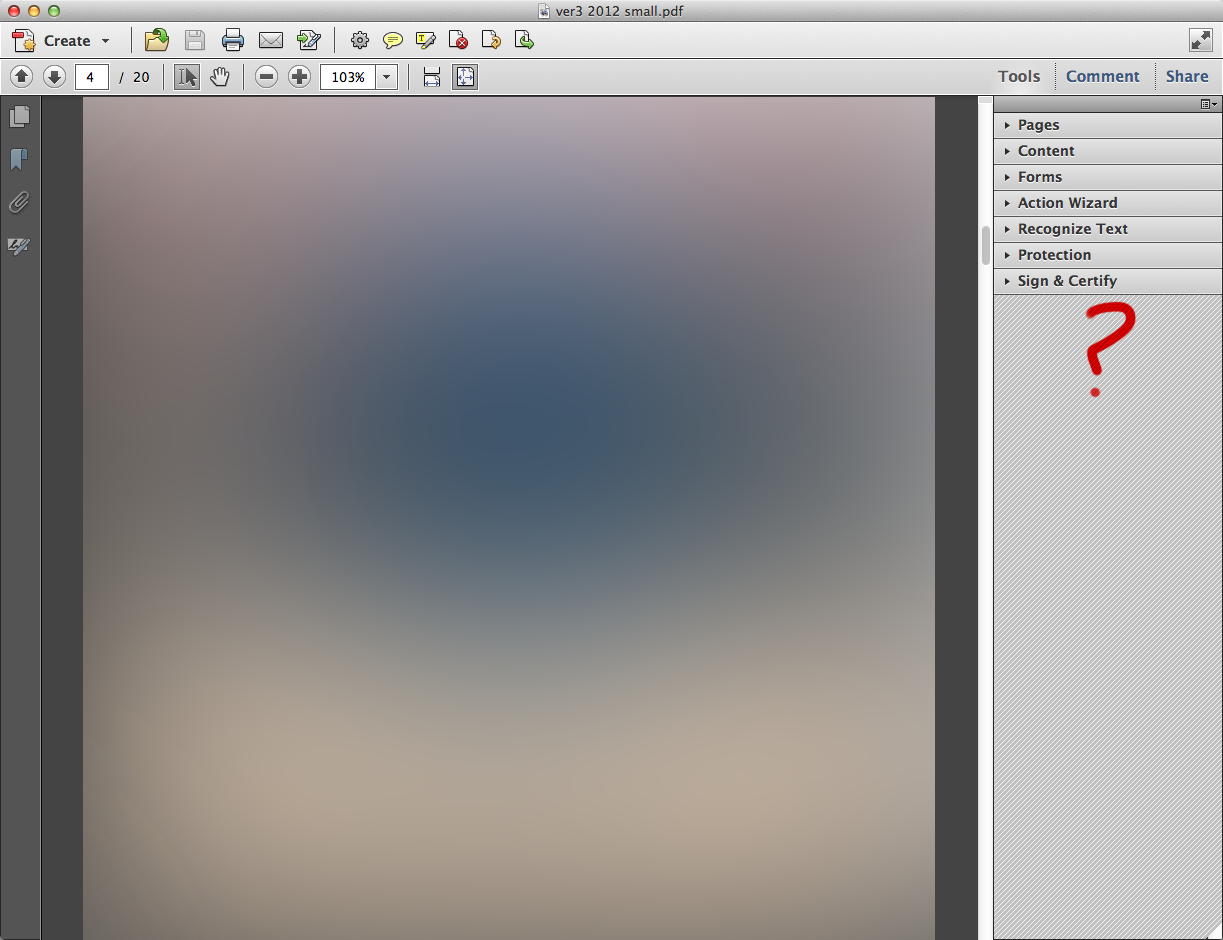Click the extract page icon with green arrow
Viewport: 1223px width, 940px height.
[x=524, y=40]
